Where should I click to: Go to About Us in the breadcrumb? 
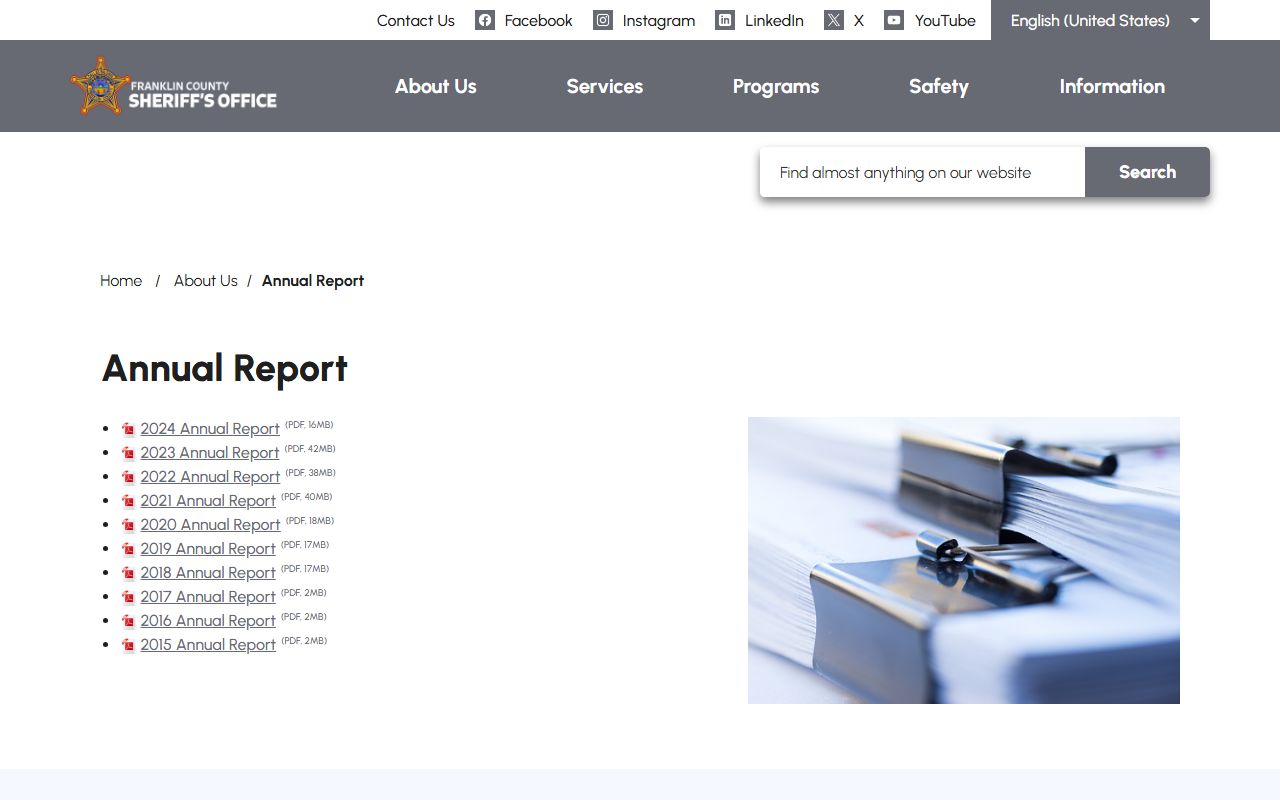[206, 281]
